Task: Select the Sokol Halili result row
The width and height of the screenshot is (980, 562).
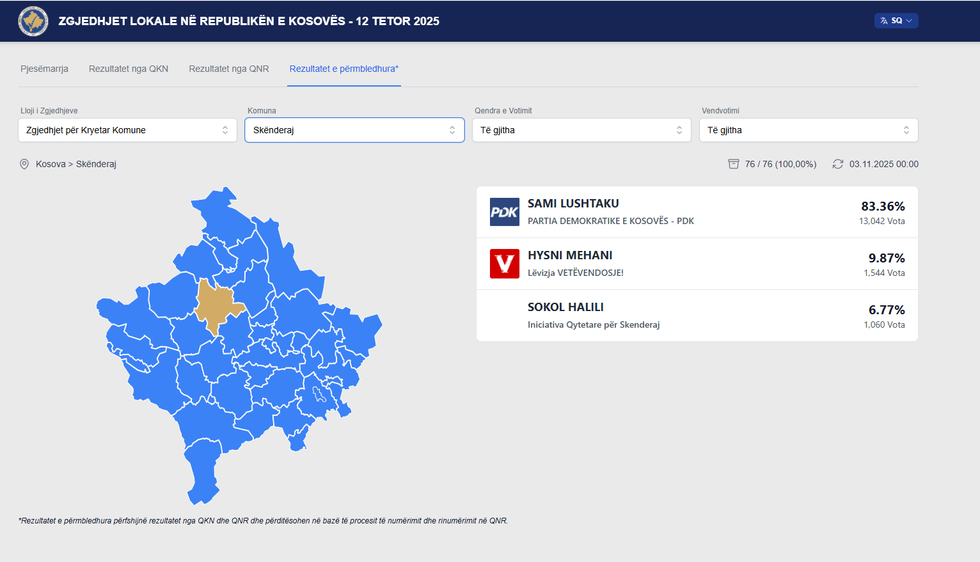Action: pyautogui.click(x=696, y=316)
